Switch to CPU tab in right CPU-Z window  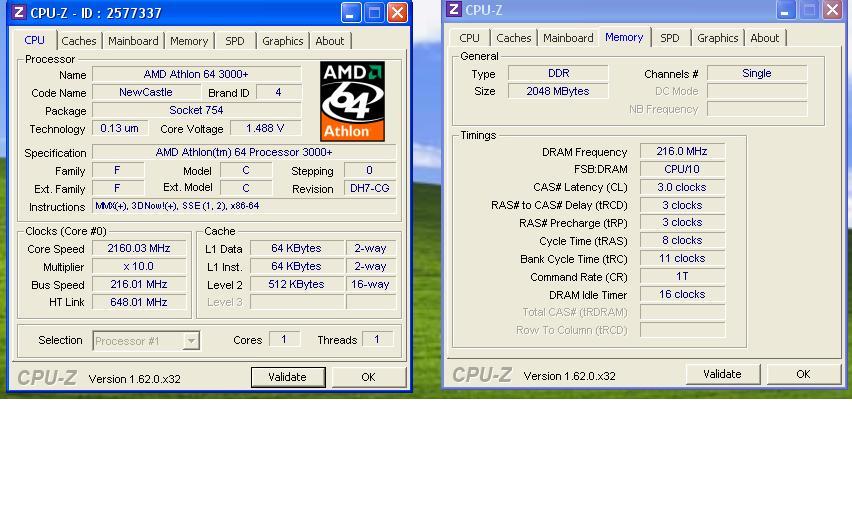coord(469,38)
